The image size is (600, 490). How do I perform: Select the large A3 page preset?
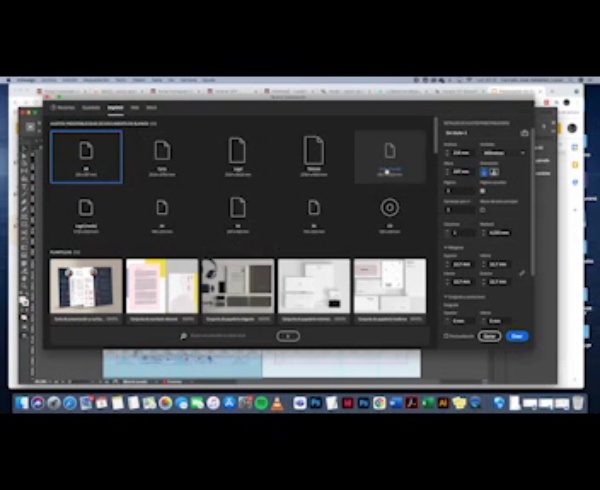[x=238, y=215]
